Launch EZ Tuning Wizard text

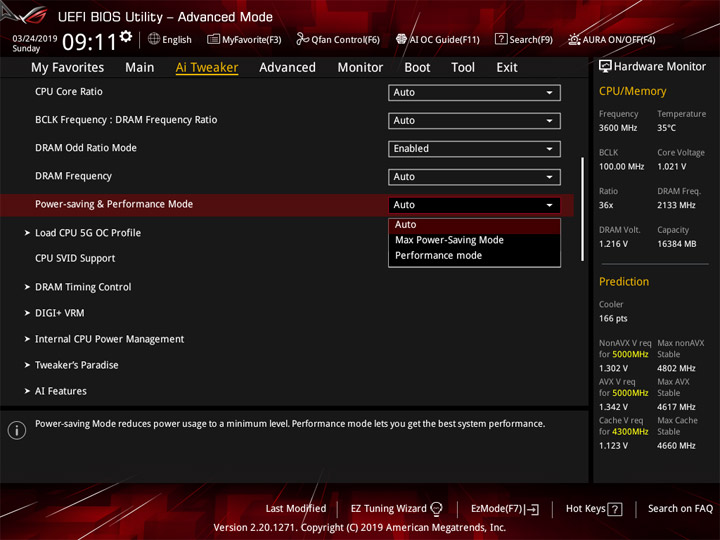click(388, 509)
